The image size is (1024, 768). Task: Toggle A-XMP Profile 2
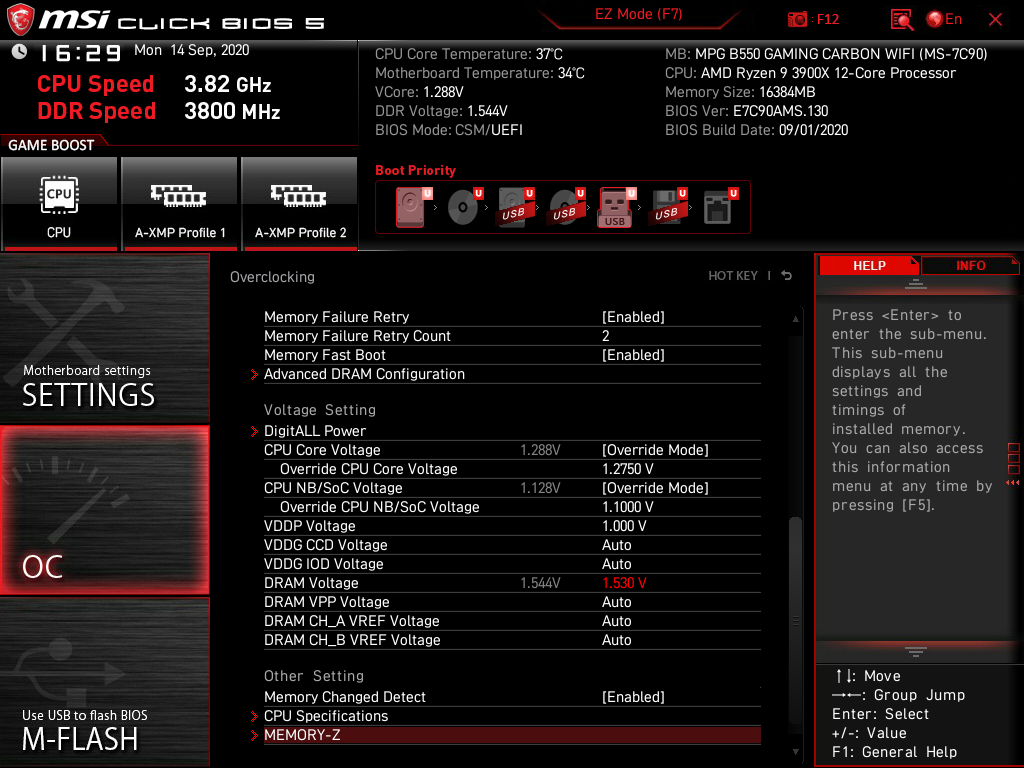click(300, 203)
